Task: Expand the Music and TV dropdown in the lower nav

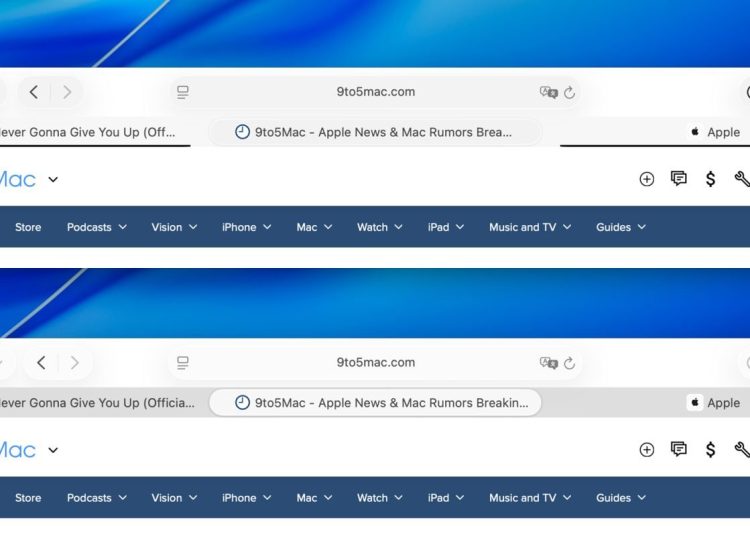Action: point(529,498)
